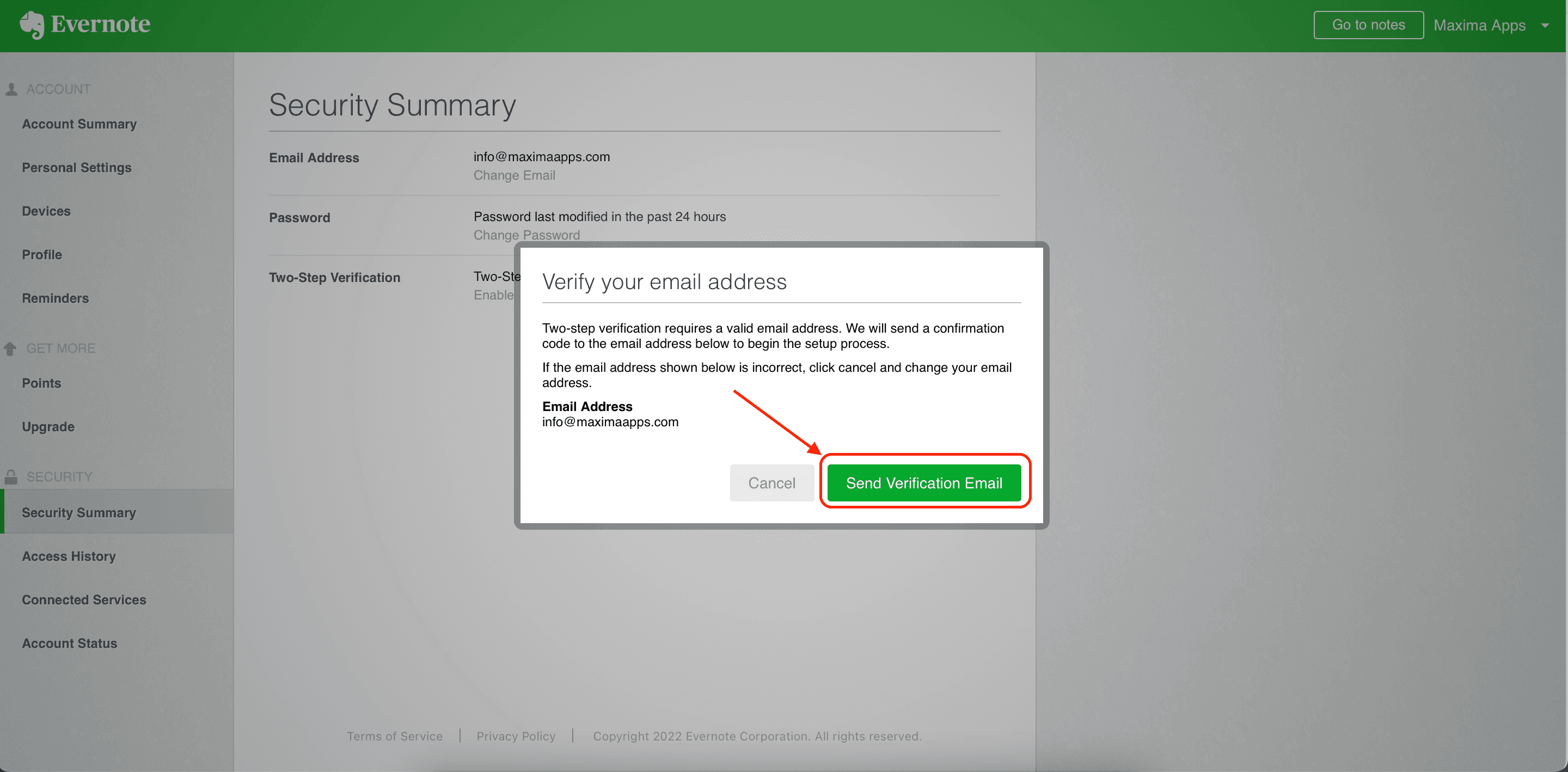The image size is (1568, 772).
Task: Click the dialog's info@maximaapps.com email address
Action: [x=610, y=422]
